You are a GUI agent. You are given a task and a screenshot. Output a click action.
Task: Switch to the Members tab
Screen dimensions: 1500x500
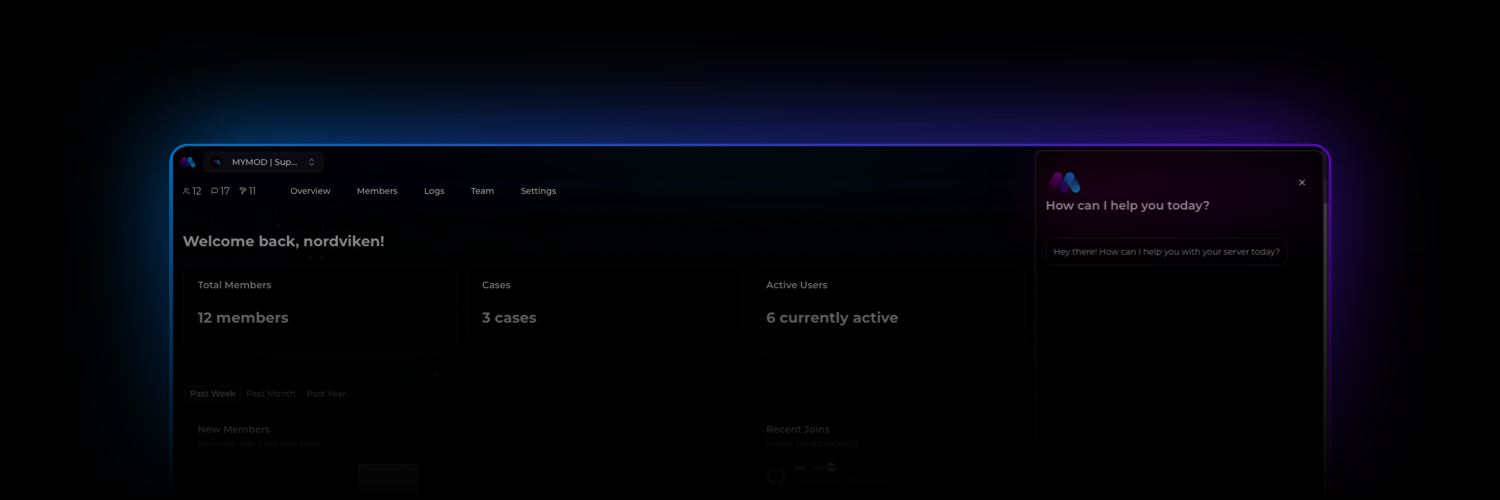coord(377,191)
